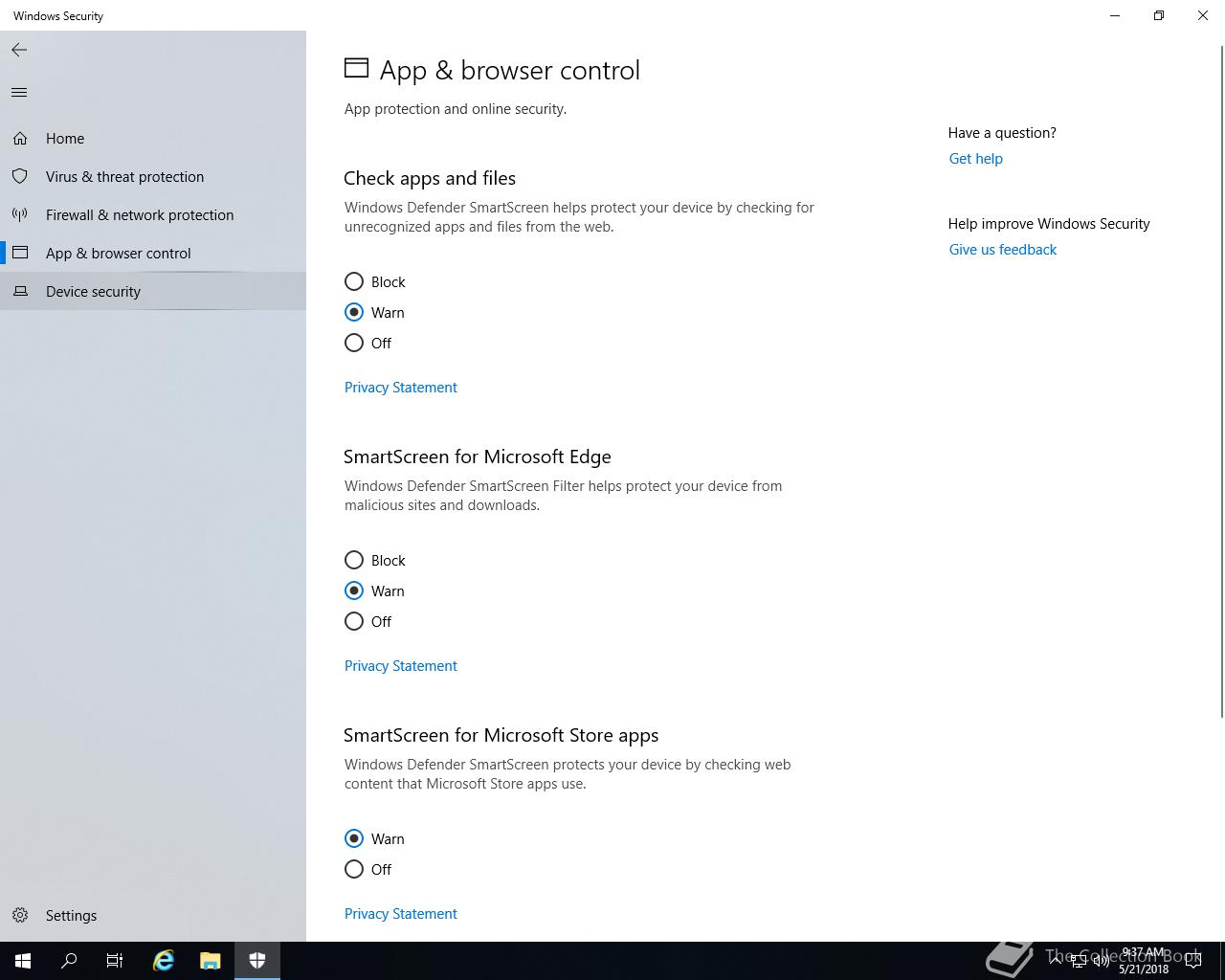Image resolution: width=1225 pixels, height=980 pixels.
Task: Click the Home house icon
Action: [20, 139]
